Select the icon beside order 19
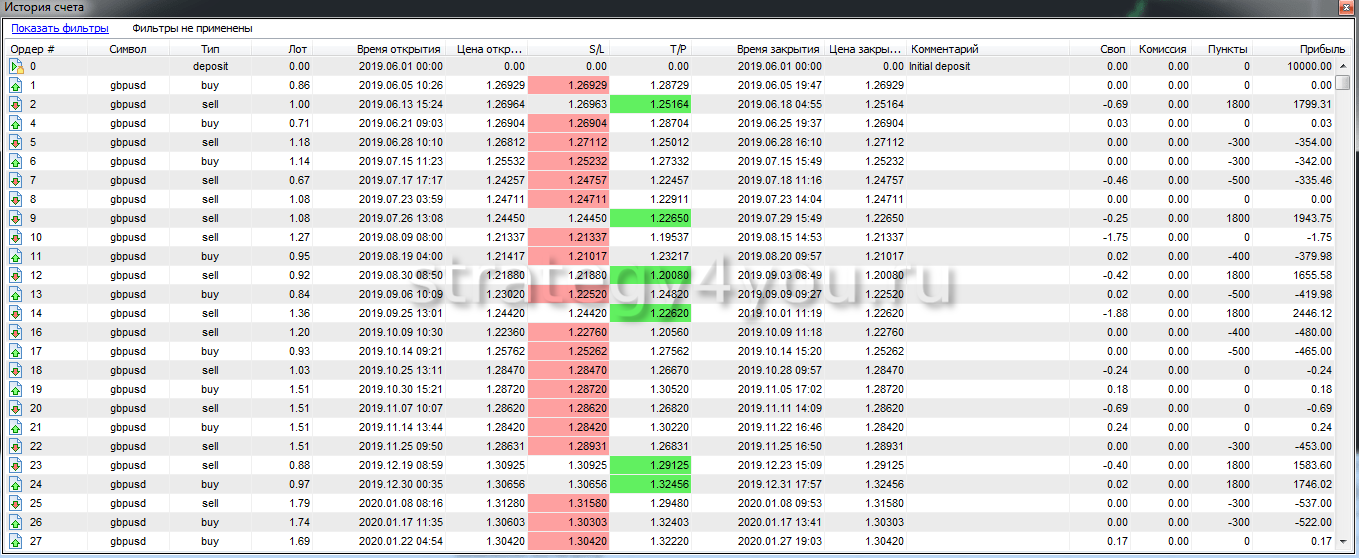This screenshot has height=559, width=1360. (16, 389)
